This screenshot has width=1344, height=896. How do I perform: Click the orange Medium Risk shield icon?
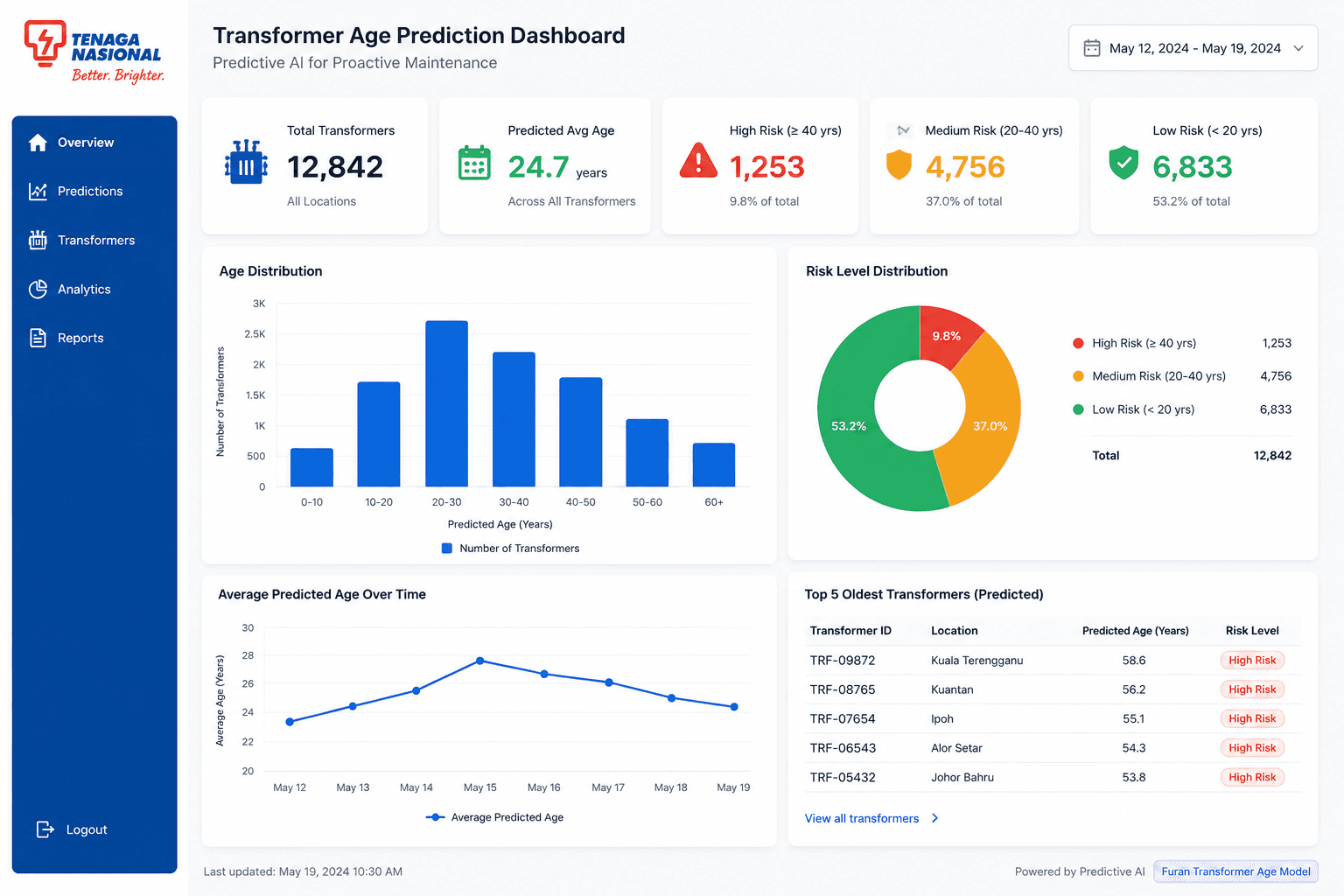pyautogui.click(x=899, y=164)
